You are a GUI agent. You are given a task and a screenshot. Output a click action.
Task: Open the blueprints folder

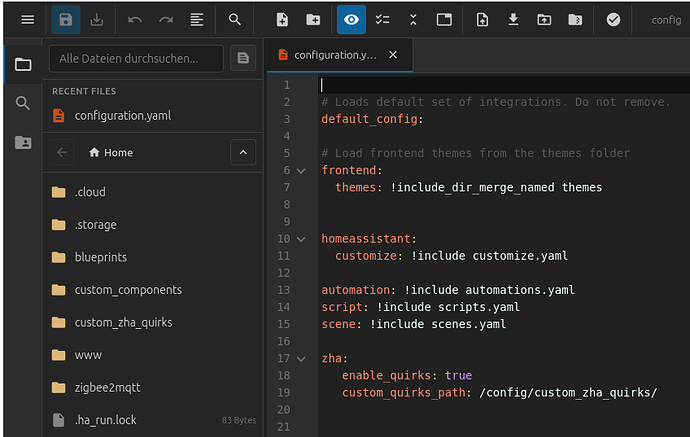click(153, 257)
